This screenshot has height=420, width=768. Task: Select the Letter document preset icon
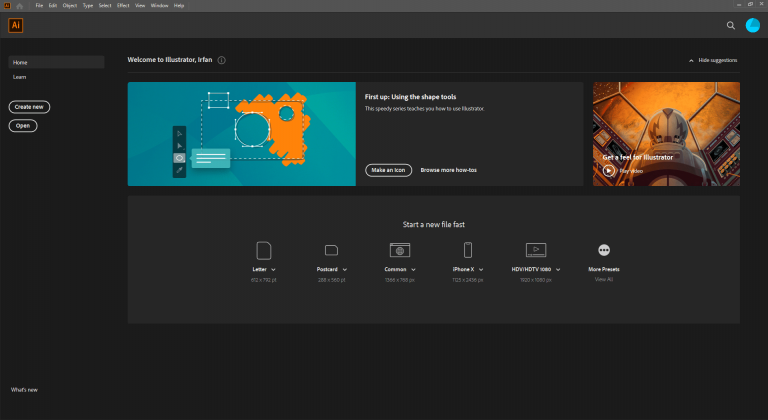pyautogui.click(x=264, y=250)
